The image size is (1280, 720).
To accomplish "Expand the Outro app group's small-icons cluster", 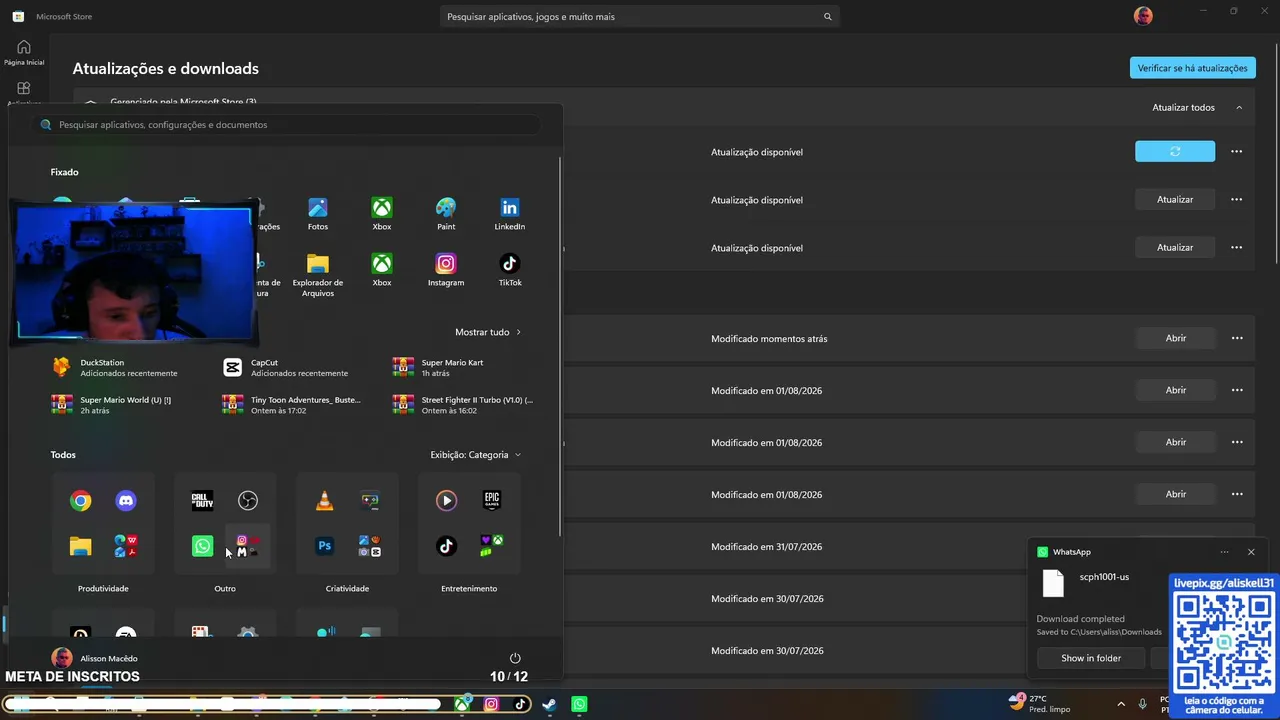I will click(248, 546).
